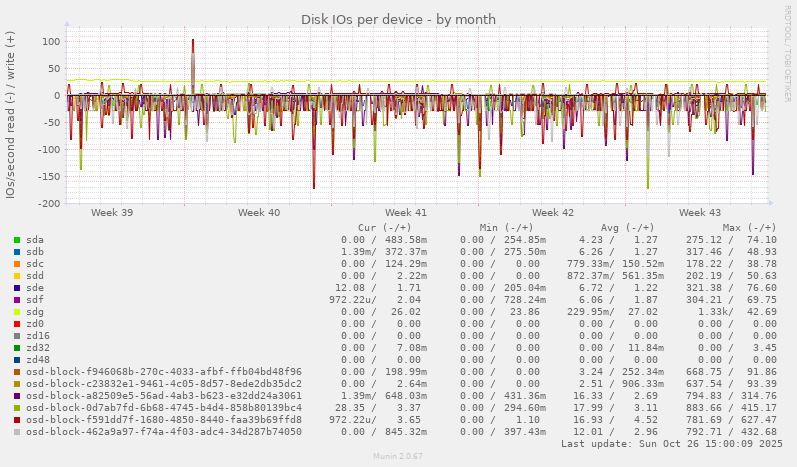797x467 pixels.
Task: Click the sdb legend color swatch
Action: [17, 252]
